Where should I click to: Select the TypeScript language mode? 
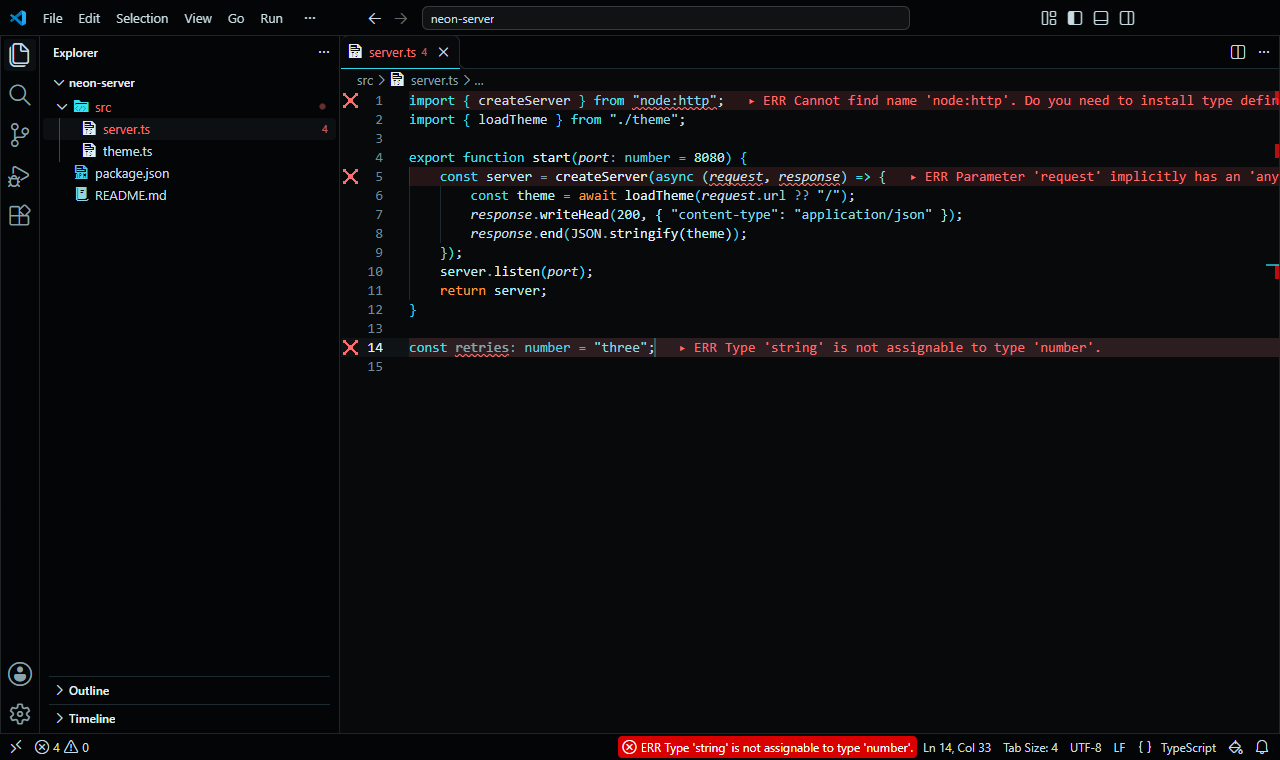[x=1188, y=747]
